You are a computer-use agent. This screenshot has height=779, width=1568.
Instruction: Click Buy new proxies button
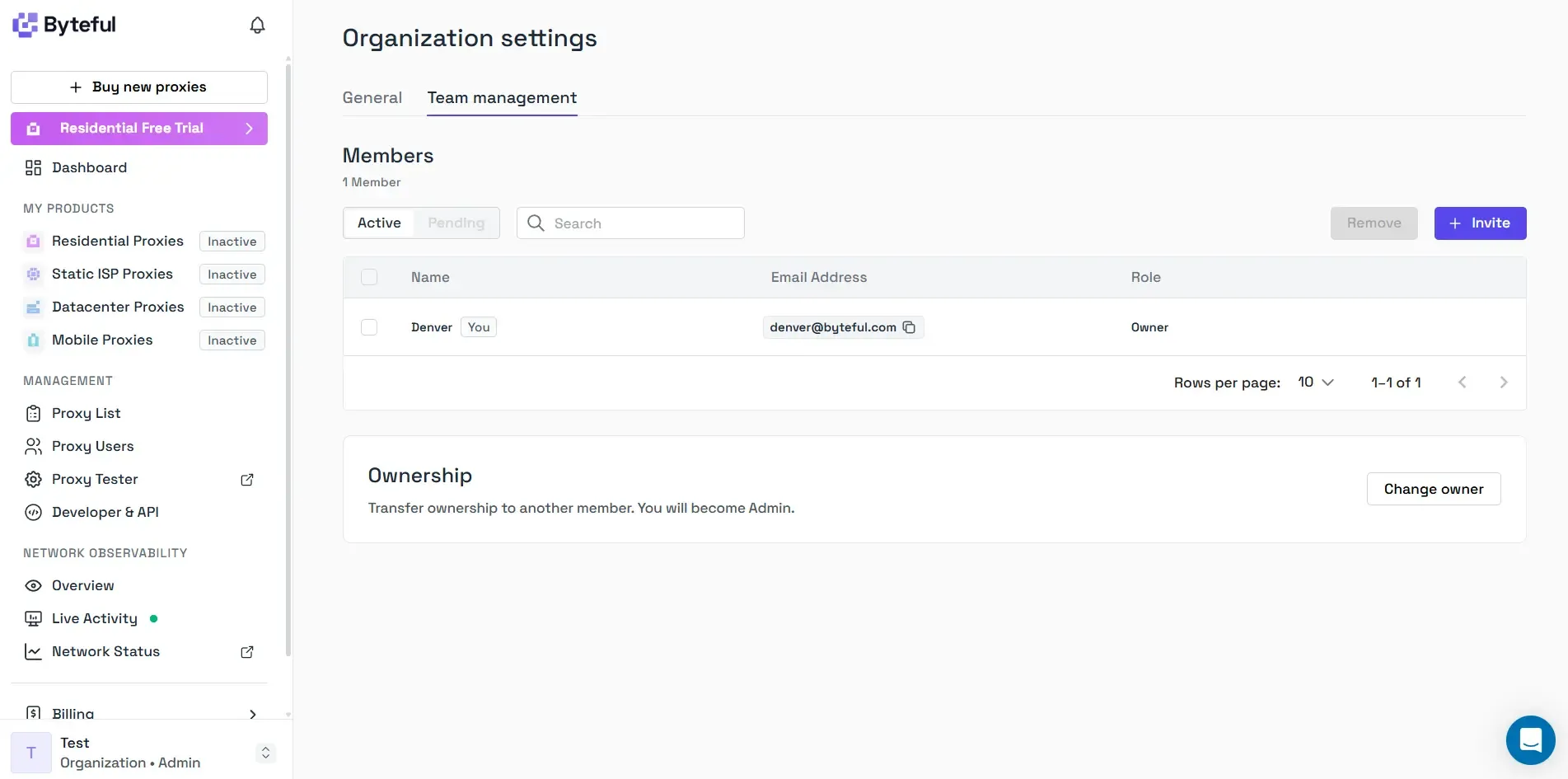tap(139, 87)
